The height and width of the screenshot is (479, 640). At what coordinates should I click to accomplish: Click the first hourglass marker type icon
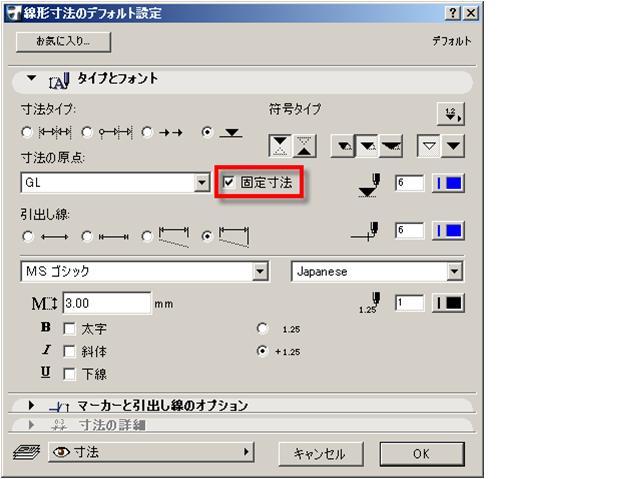[281, 145]
